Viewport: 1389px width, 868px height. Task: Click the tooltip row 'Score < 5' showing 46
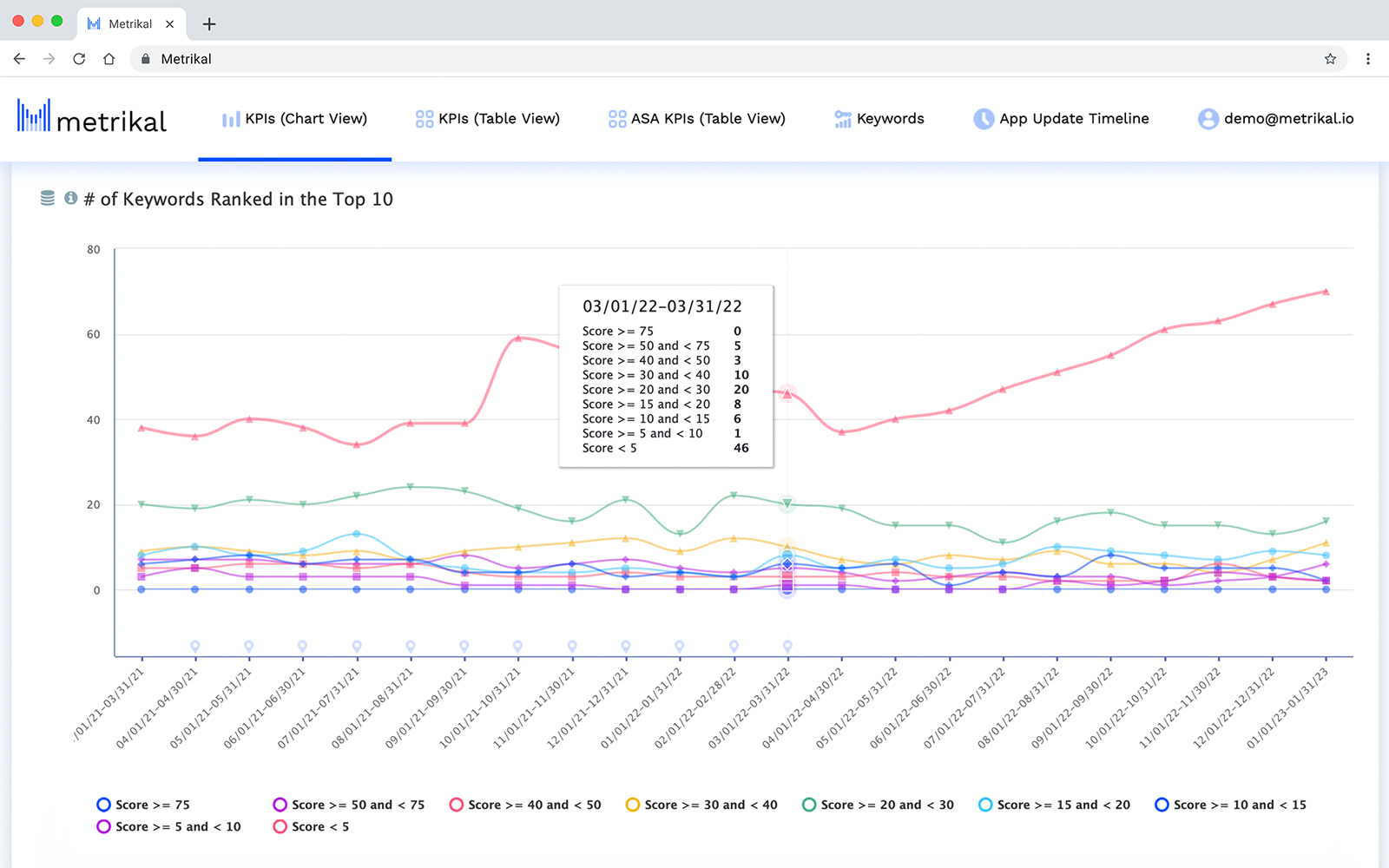click(x=666, y=448)
